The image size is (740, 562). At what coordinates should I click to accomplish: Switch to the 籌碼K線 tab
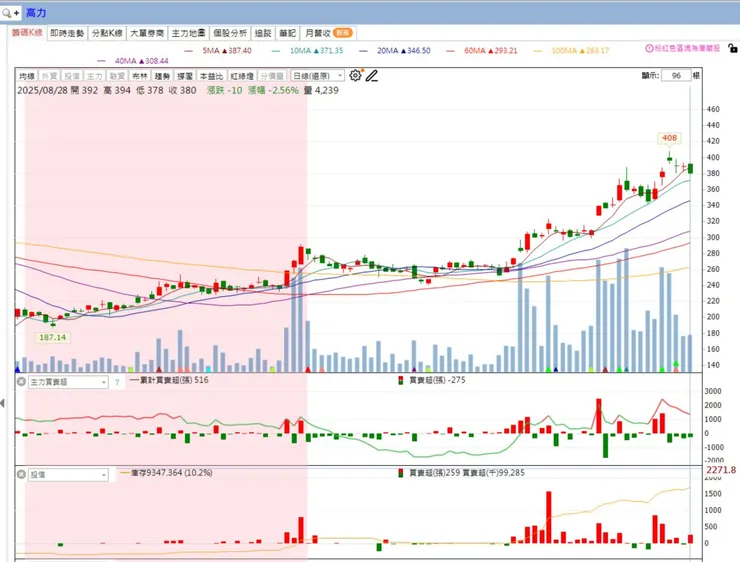point(27,33)
